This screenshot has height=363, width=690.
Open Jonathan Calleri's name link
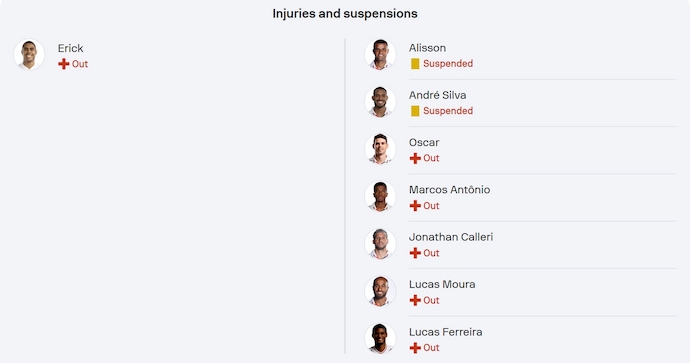pyautogui.click(x=451, y=237)
